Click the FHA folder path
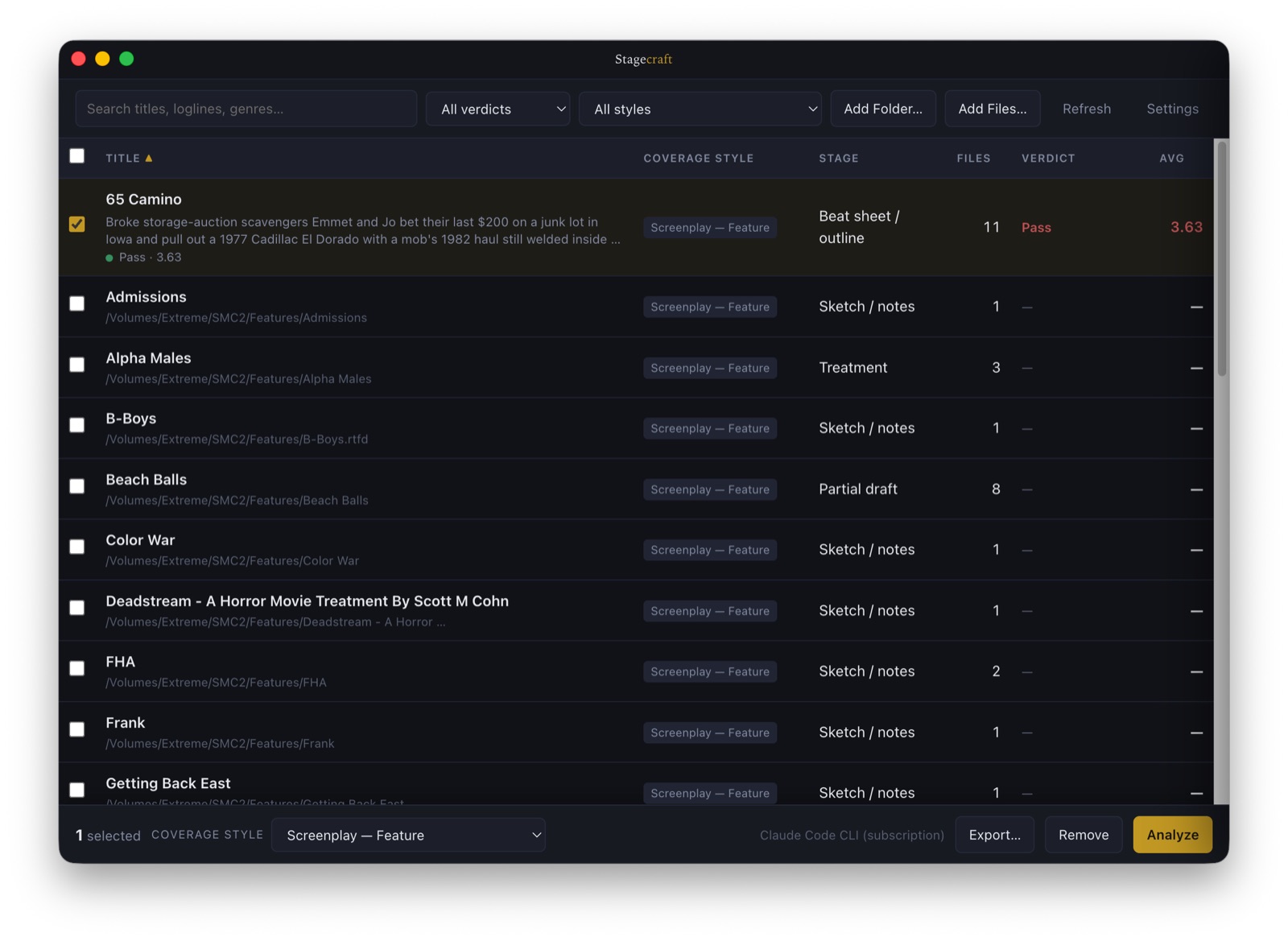Screen dimensions: 1288x941 [x=217, y=683]
